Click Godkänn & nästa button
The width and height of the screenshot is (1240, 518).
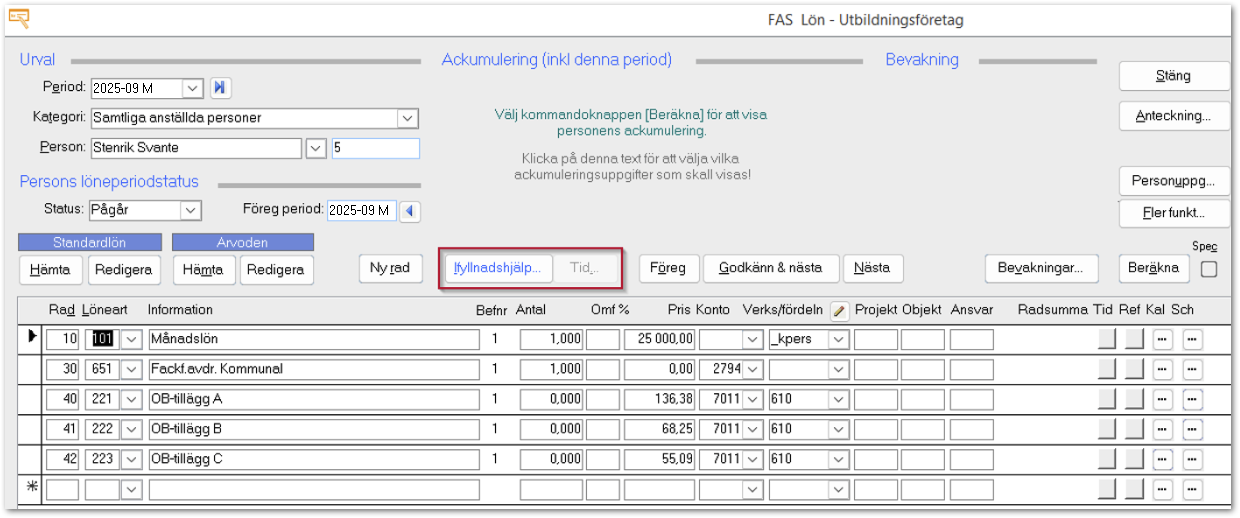770,268
